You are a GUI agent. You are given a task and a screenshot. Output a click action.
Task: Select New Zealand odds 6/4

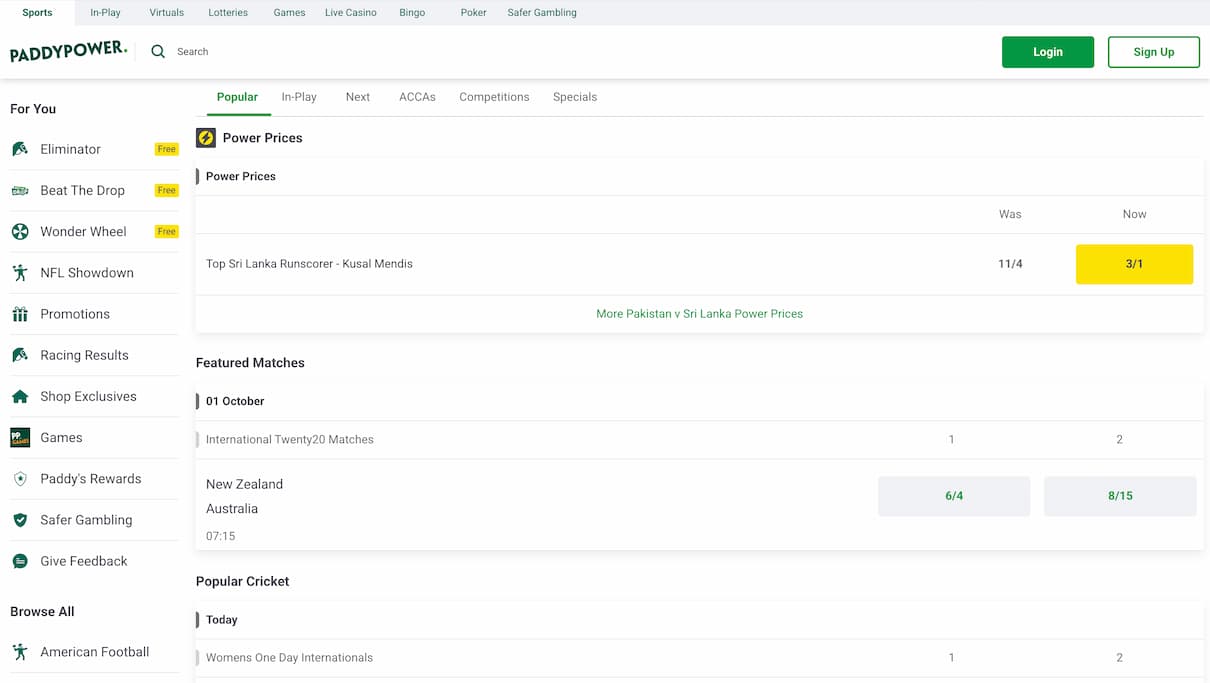tap(954, 496)
